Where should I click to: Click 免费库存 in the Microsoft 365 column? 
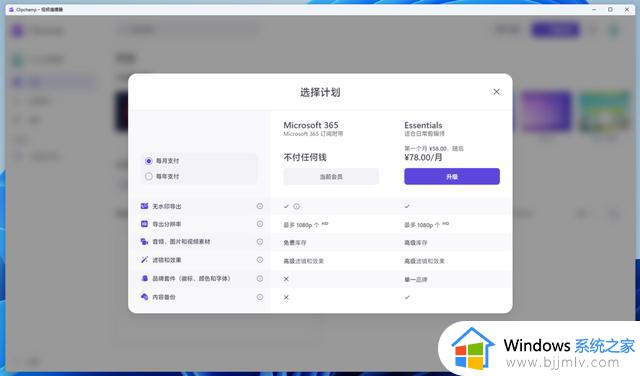(x=295, y=243)
